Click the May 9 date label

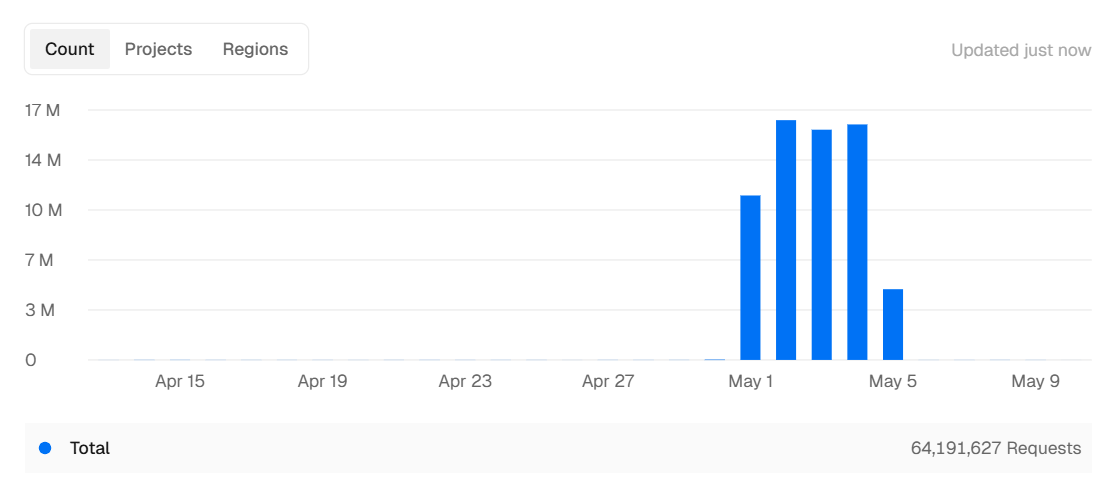coord(1035,381)
